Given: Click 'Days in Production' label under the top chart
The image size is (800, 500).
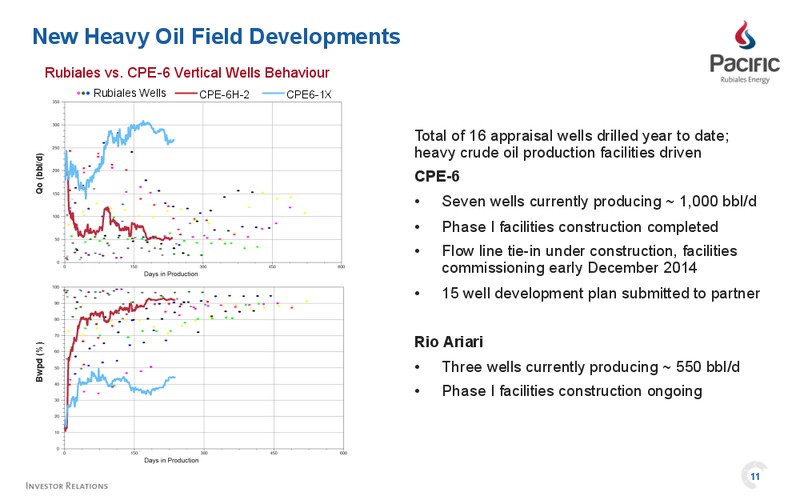Looking at the screenshot, I should (x=171, y=274).
